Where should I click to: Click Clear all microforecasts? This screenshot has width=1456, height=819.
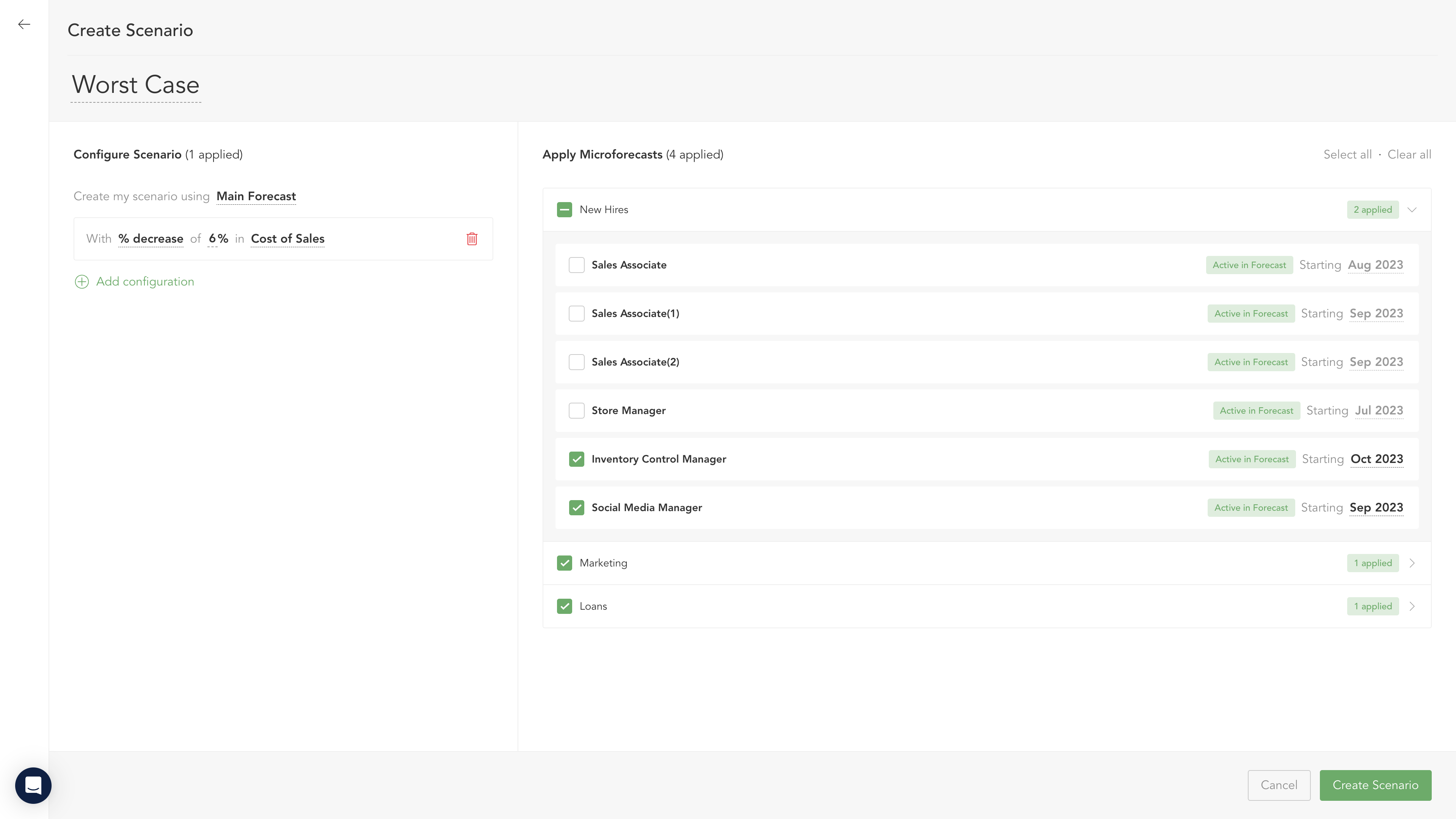[1409, 154]
